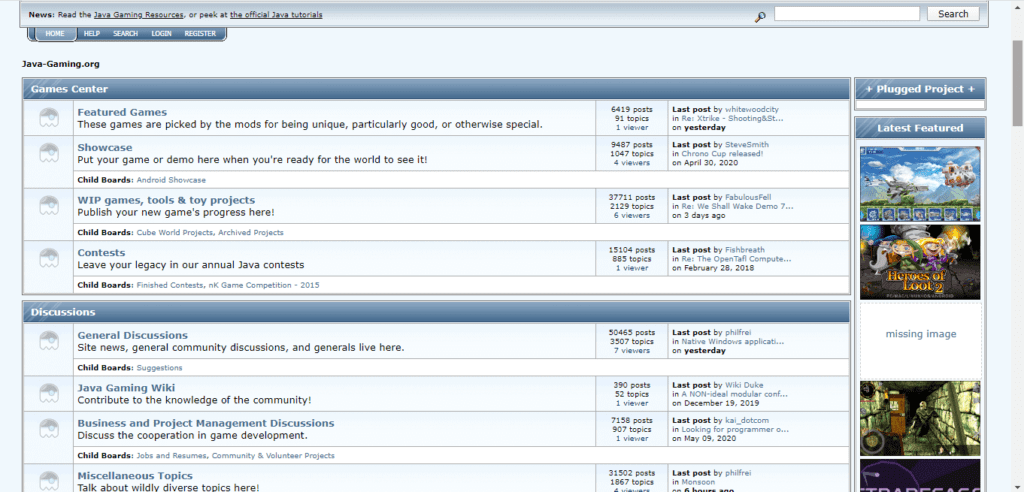This screenshot has height=492, width=1024.
Task: Open the Android Showcase child board
Action: pyautogui.click(x=171, y=180)
